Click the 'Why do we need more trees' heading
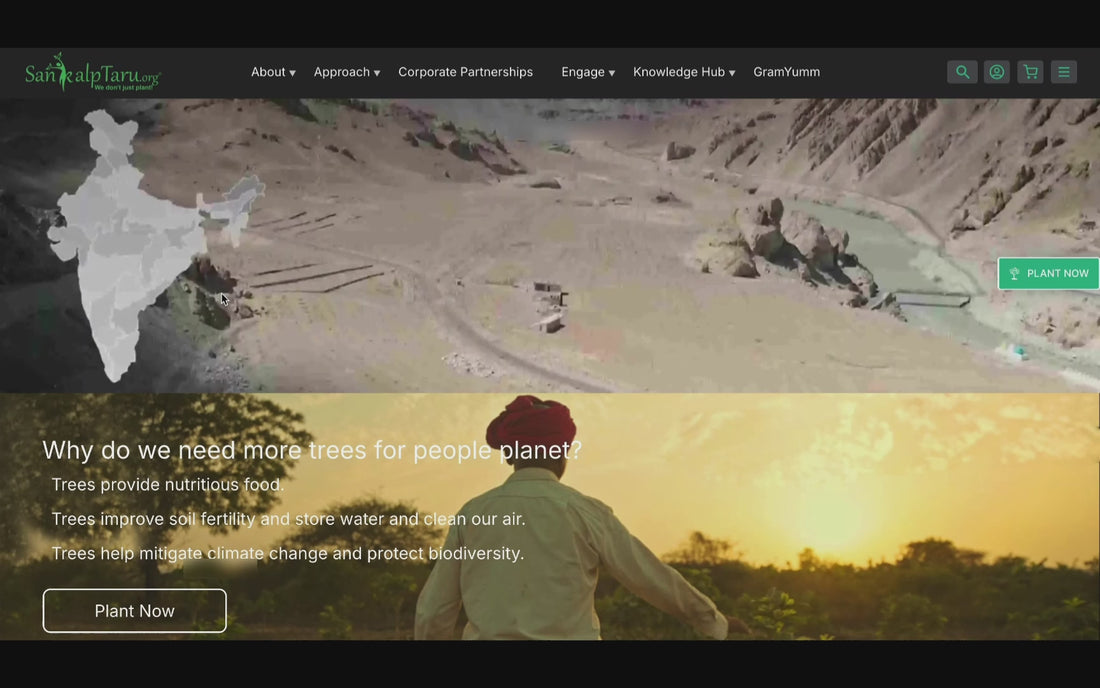1100x688 pixels. tap(311, 450)
